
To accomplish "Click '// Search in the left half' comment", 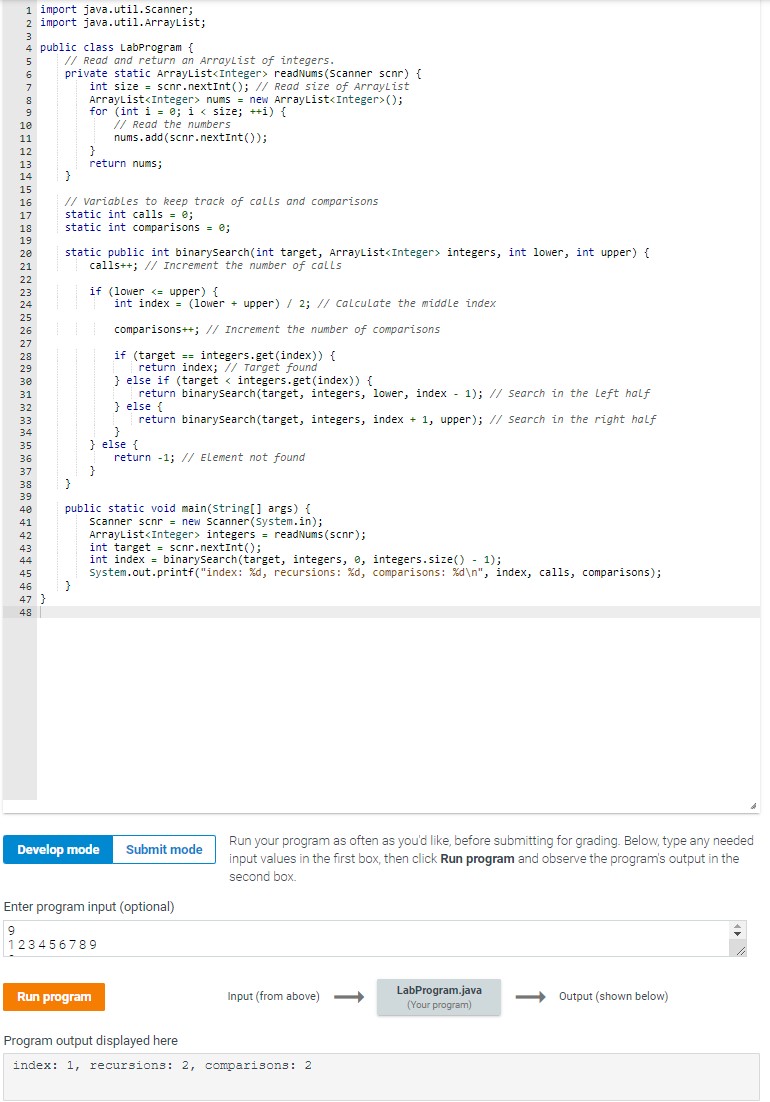I will point(570,394).
